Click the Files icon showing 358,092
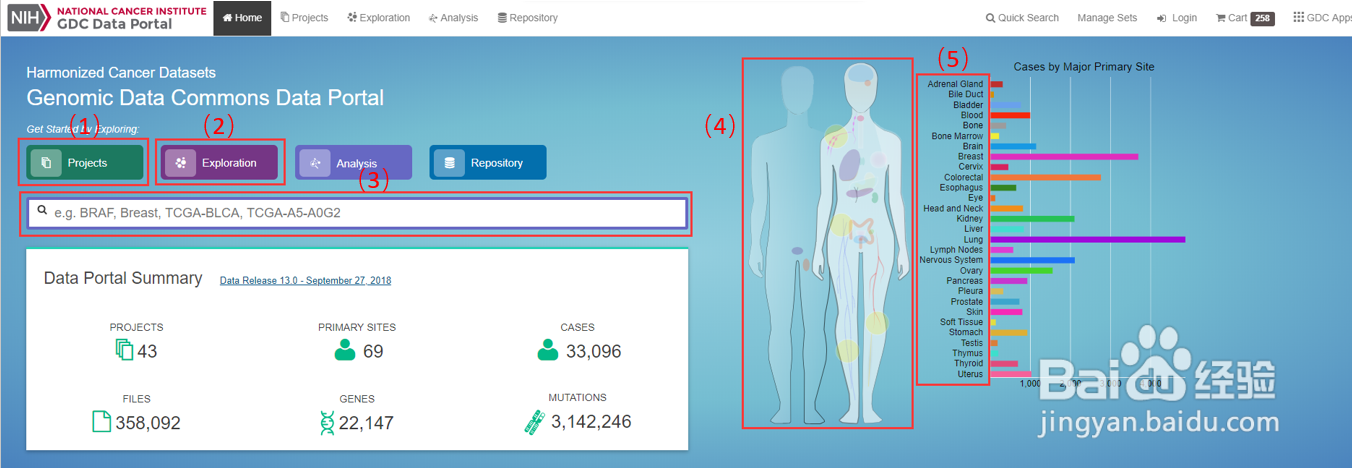Image resolution: width=1352 pixels, height=468 pixels. pos(101,421)
